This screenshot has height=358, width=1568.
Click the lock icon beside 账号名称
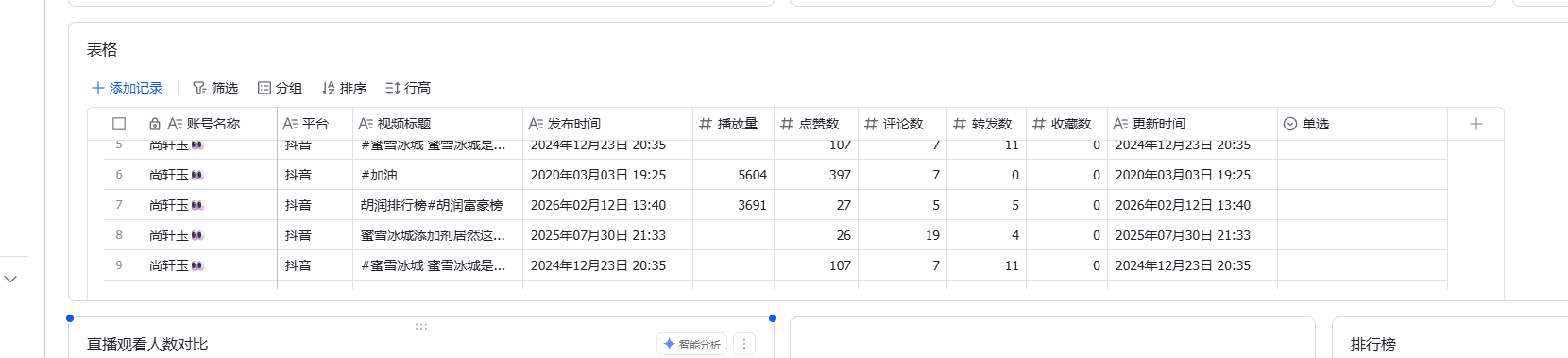pos(155,124)
